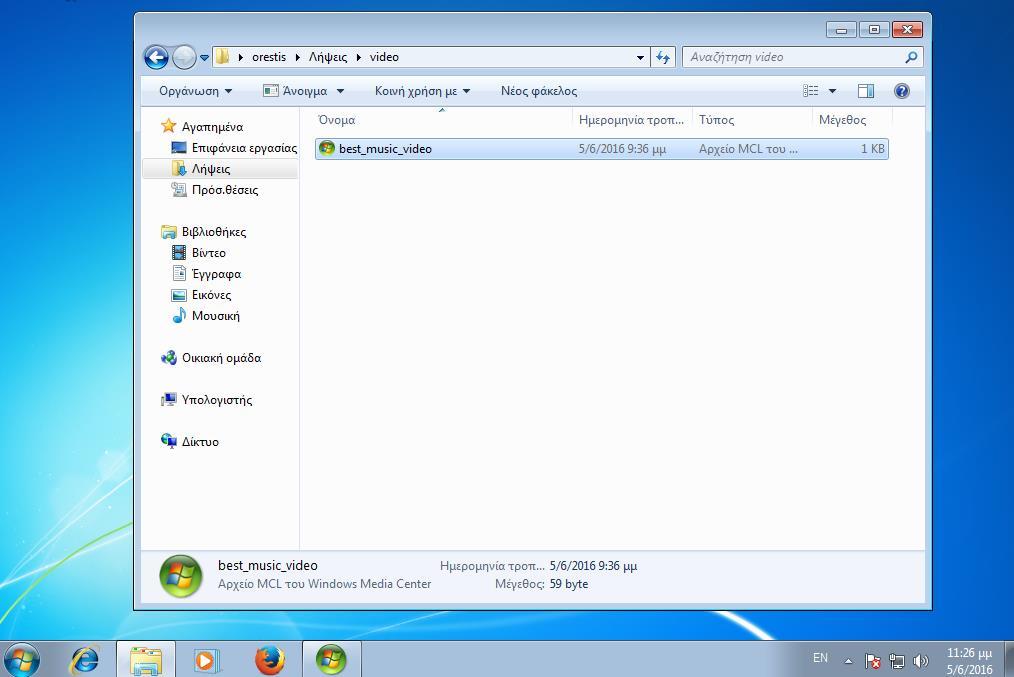Click the folder icon in address bar
This screenshot has width=1014, height=677.
pos(222,57)
